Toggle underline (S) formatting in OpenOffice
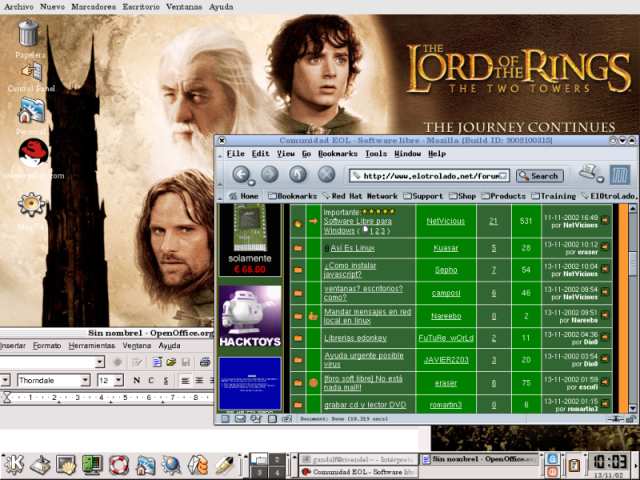The image size is (640, 480). 165,380
